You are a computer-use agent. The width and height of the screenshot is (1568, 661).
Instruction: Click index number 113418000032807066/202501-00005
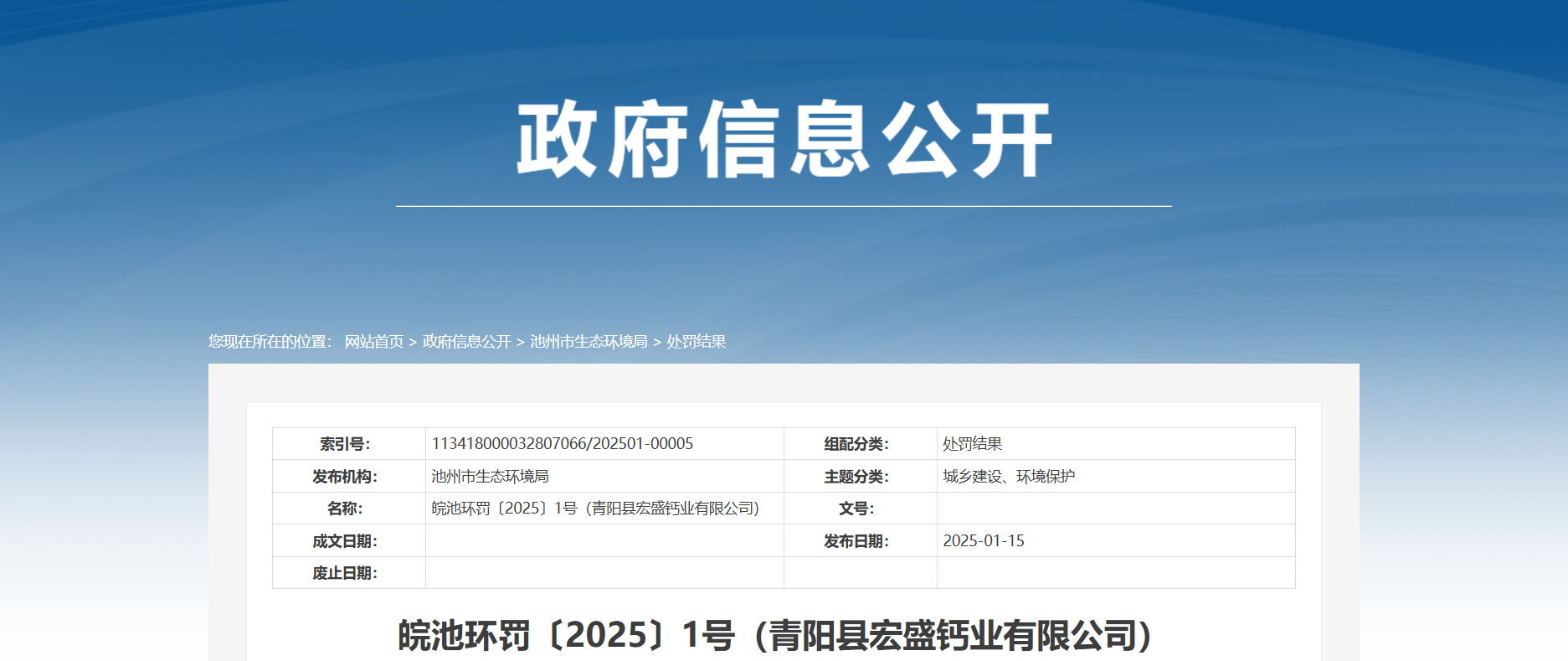pyautogui.click(x=563, y=444)
